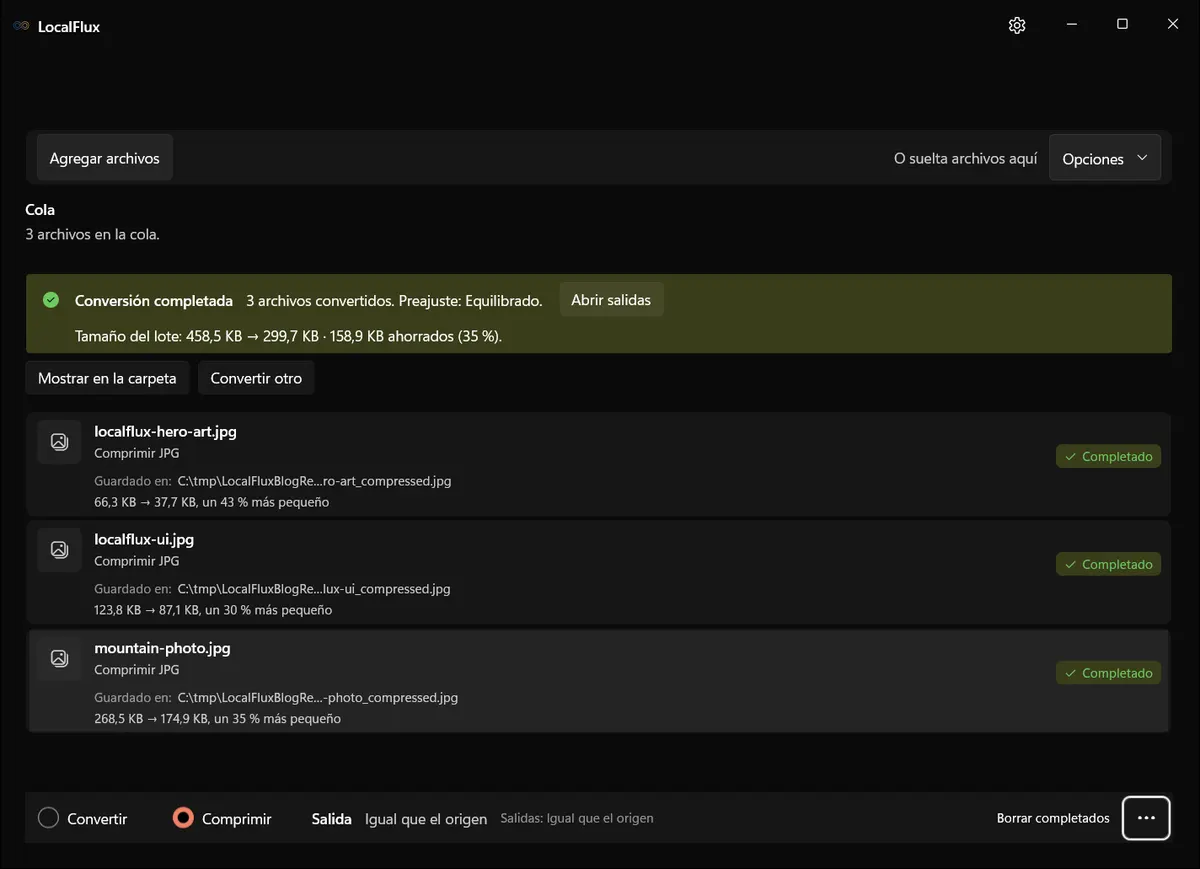This screenshot has width=1200, height=869.
Task: Click the image icon for localflux-ui.jpg
Action: tap(59, 549)
